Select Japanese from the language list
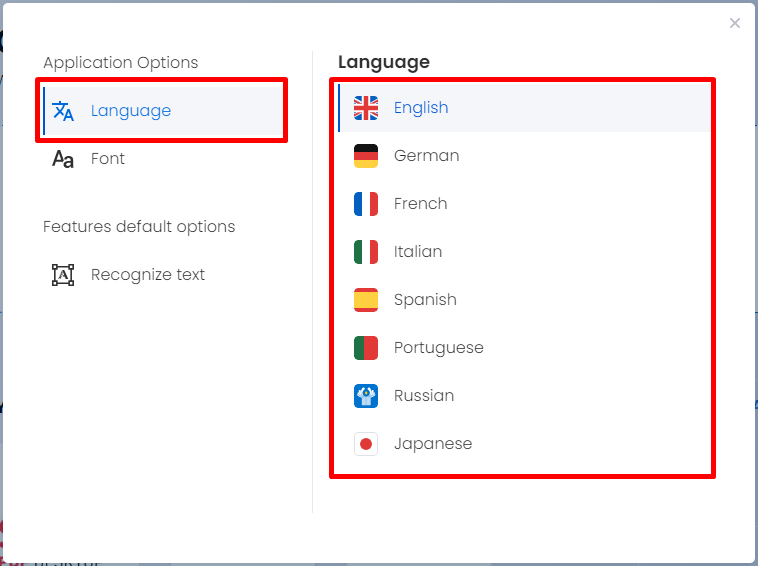This screenshot has height=566, width=758. pos(525,444)
